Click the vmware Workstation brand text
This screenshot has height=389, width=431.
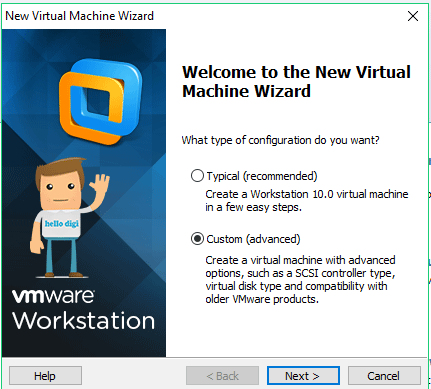pyautogui.click(x=83, y=310)
